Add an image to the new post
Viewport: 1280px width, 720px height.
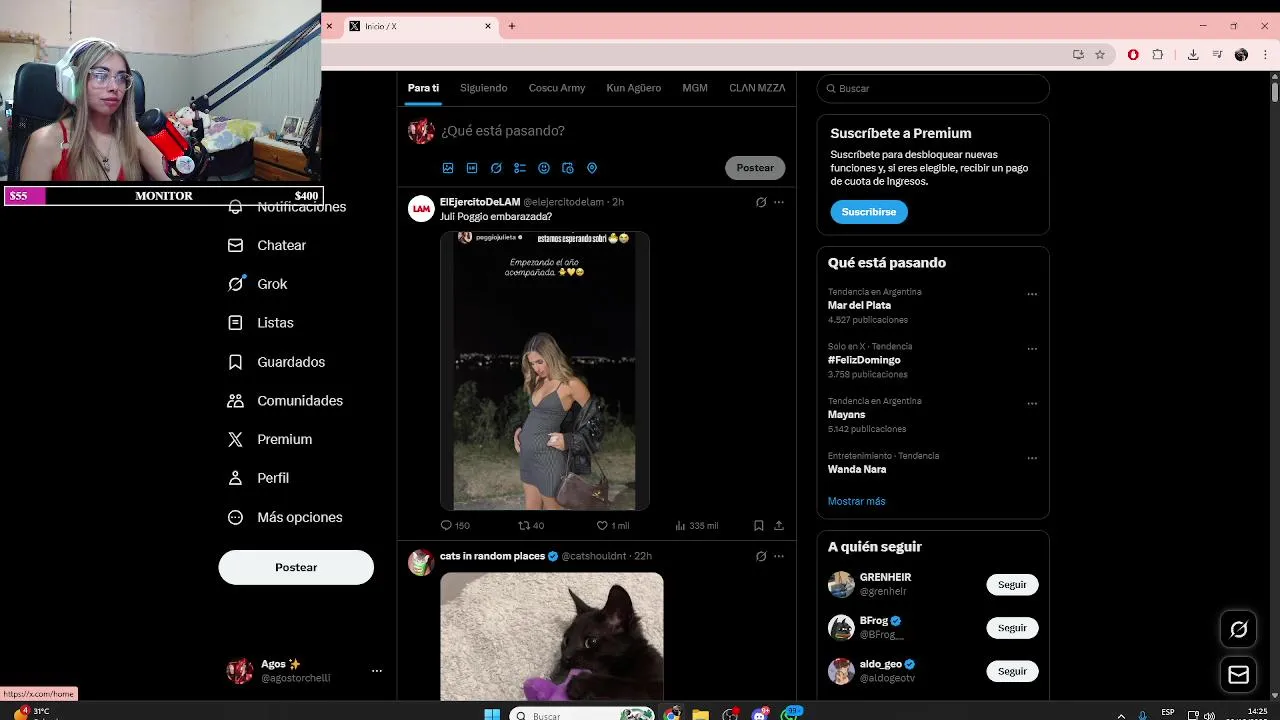tap(448, 168)
